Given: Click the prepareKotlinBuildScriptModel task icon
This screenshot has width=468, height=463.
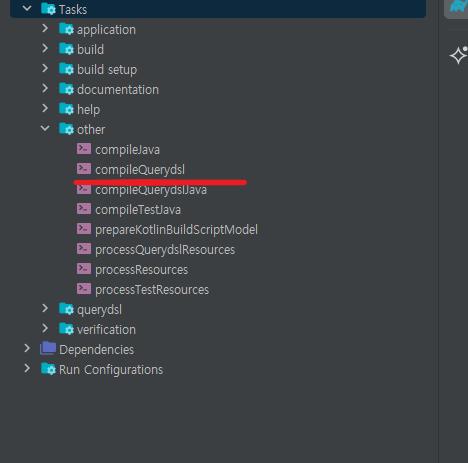Looking at the screenshot, I should pyautogui.click(x=84, y=229).
